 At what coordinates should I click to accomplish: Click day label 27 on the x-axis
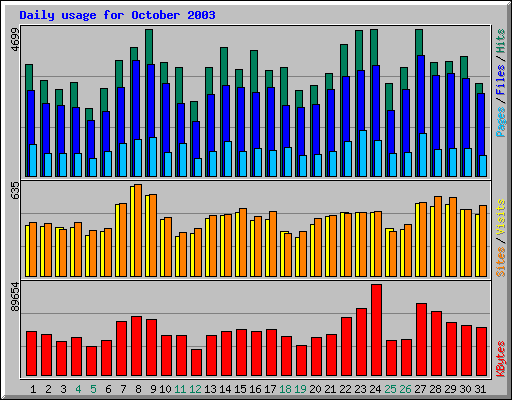(x=420, y=389)
